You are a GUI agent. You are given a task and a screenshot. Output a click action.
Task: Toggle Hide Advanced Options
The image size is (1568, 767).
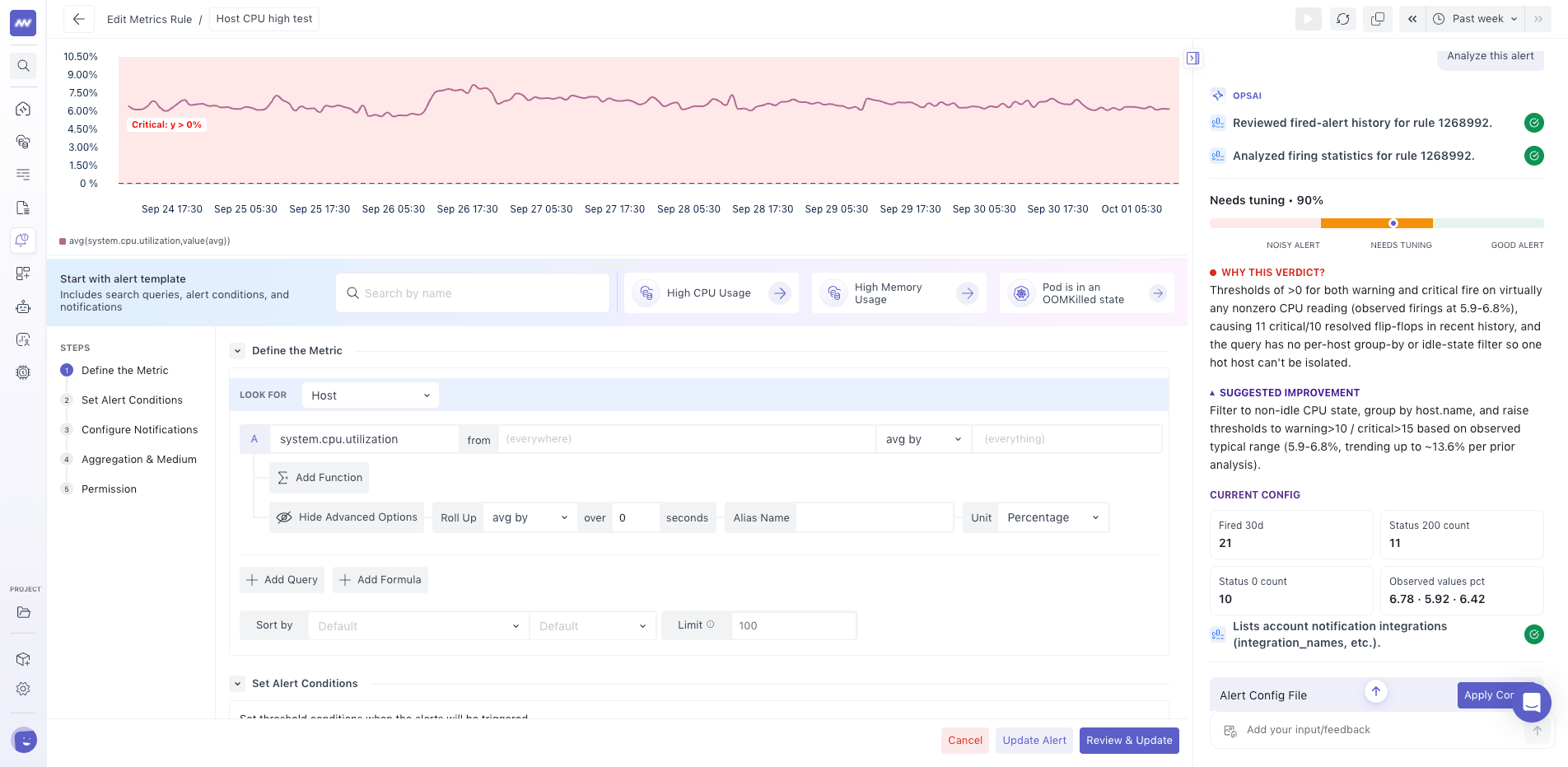pyautogui.click(x=347, y=517)
